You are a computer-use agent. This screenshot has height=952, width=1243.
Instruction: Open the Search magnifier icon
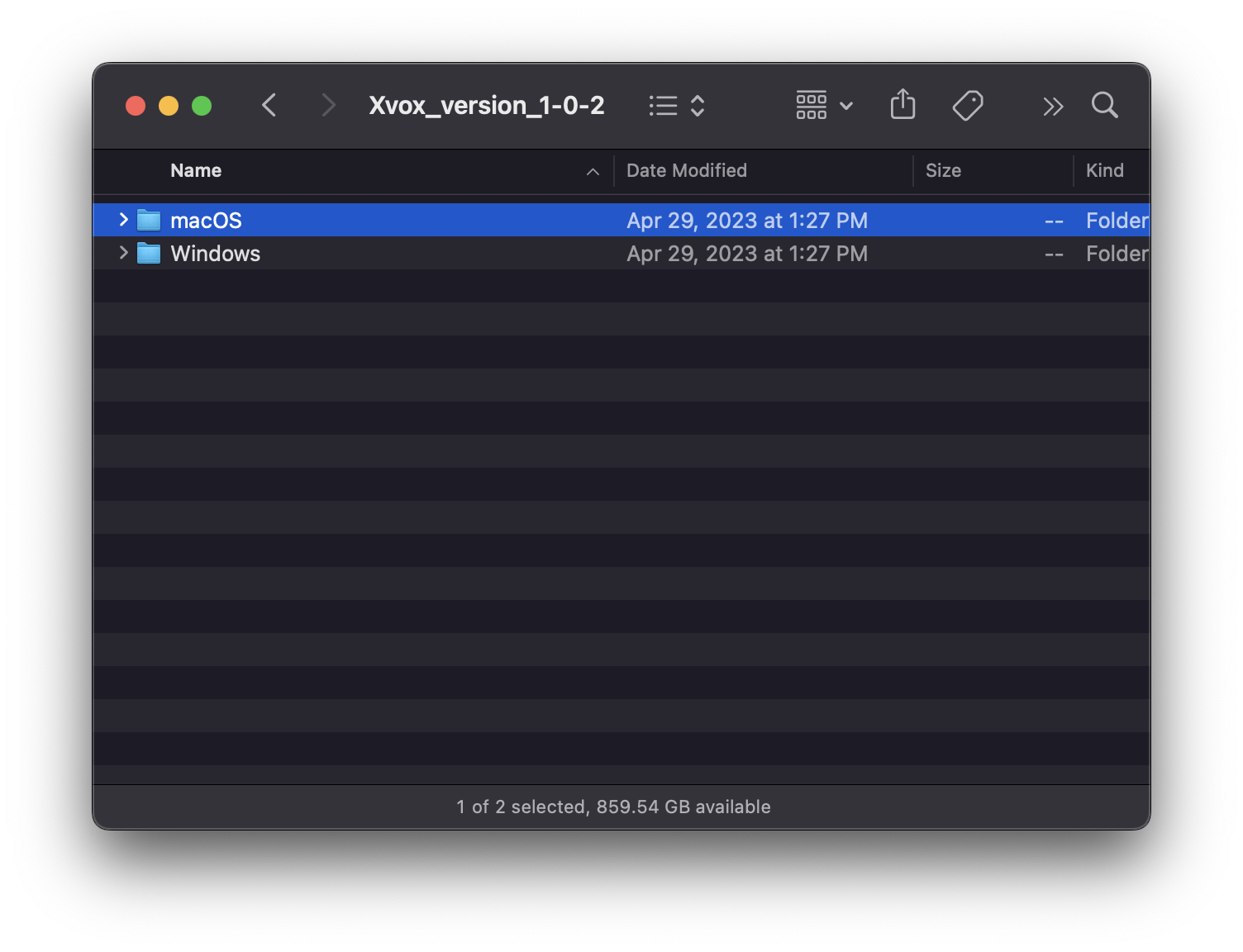click(x=1104, y=106)
